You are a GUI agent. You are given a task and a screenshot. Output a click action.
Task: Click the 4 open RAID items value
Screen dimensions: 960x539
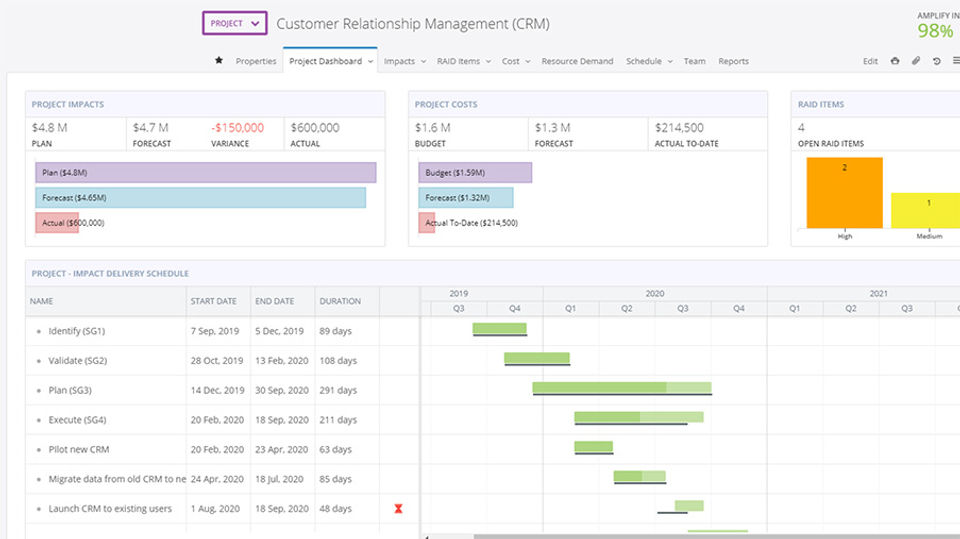pyautogui.click(x=801, y=127)
